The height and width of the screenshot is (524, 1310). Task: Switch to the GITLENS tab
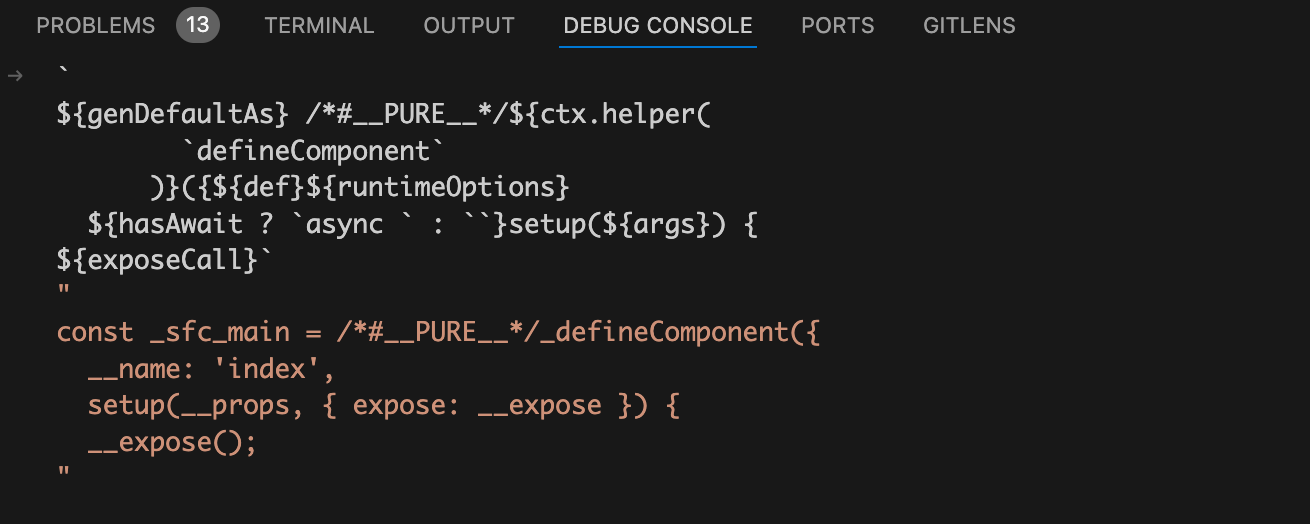click(969, 26)
